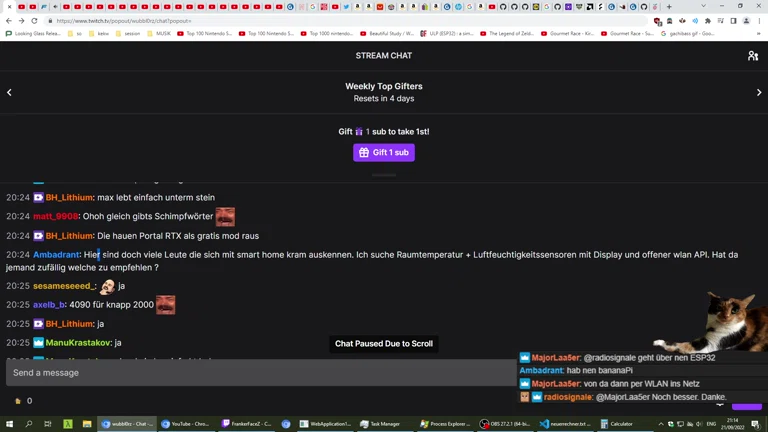The width and height of the screenshot is (768, 432).
Task: Click the emote in sesameseeed_'s message
Action: click(x=108, y=286)
